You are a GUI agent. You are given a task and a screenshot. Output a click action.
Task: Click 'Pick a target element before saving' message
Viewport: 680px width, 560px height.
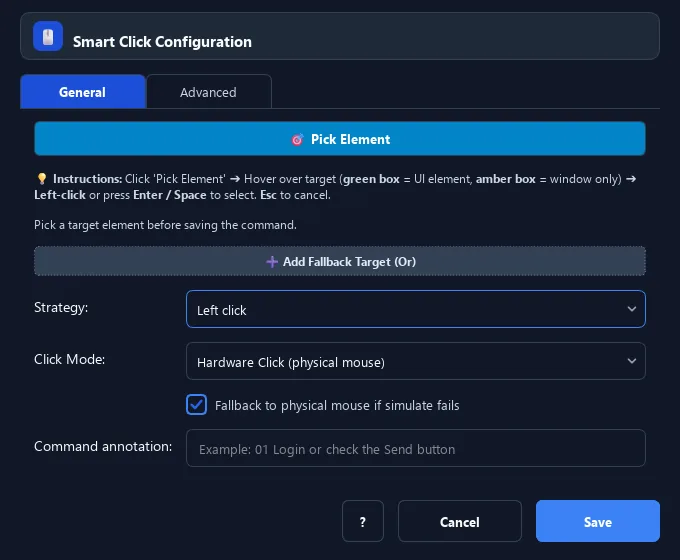165,225
